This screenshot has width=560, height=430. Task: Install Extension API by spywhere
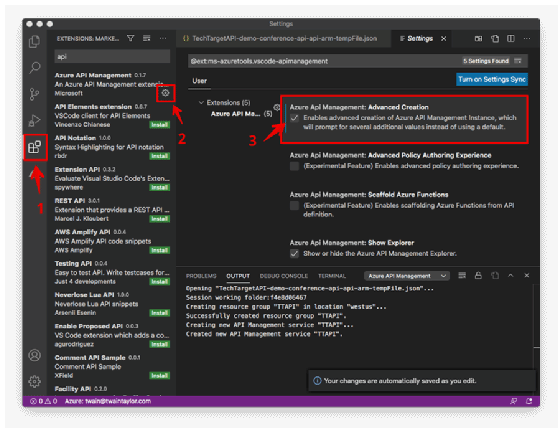click(x=159, y=188)
